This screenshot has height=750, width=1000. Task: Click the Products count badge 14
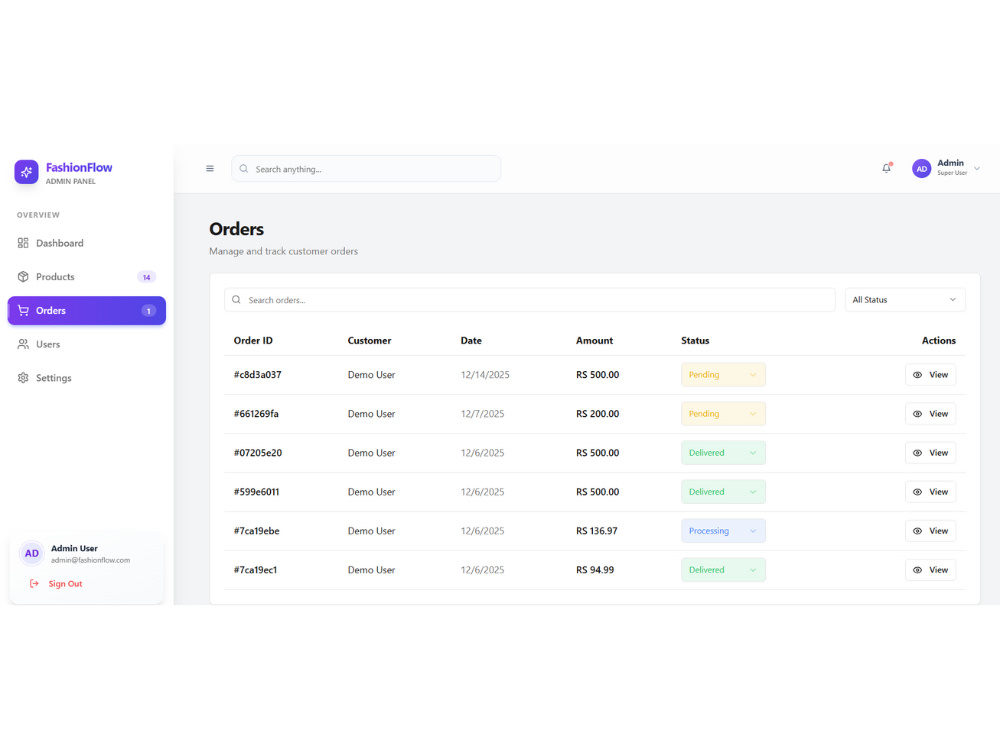click(147, 277)
